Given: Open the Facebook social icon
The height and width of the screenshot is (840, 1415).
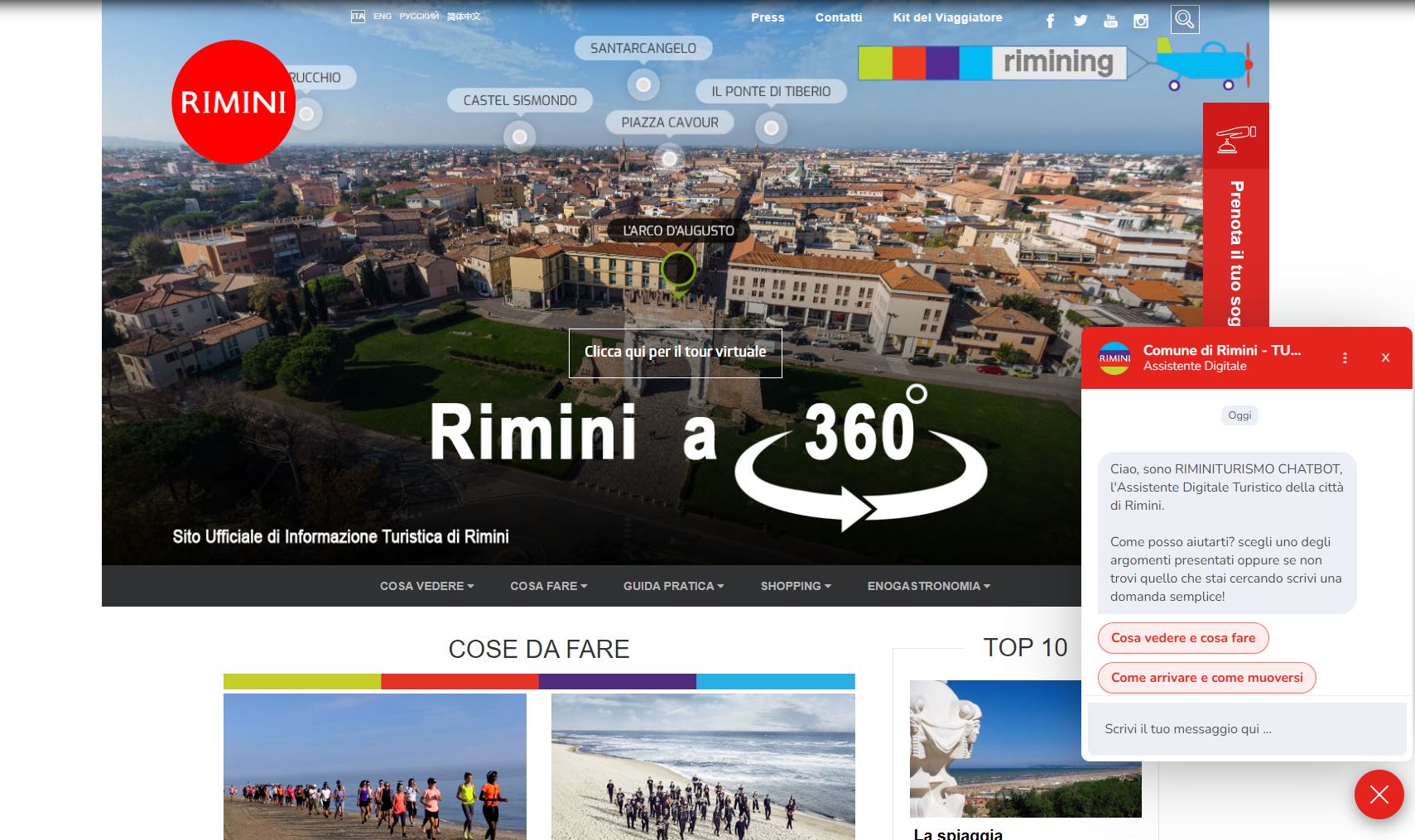Looking at the screenshot, I should point(1050,21).
